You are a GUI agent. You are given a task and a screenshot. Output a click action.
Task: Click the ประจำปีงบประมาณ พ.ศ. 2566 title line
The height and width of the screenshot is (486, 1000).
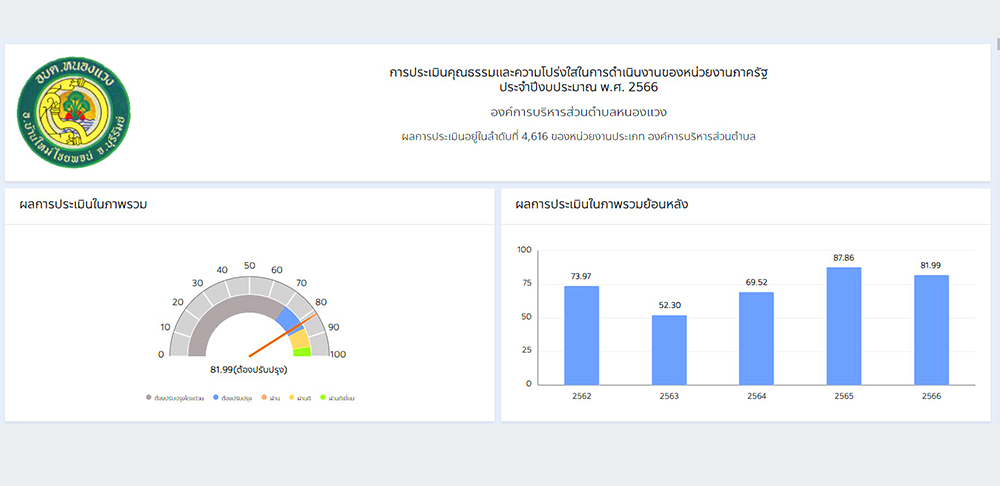point(578,86)
